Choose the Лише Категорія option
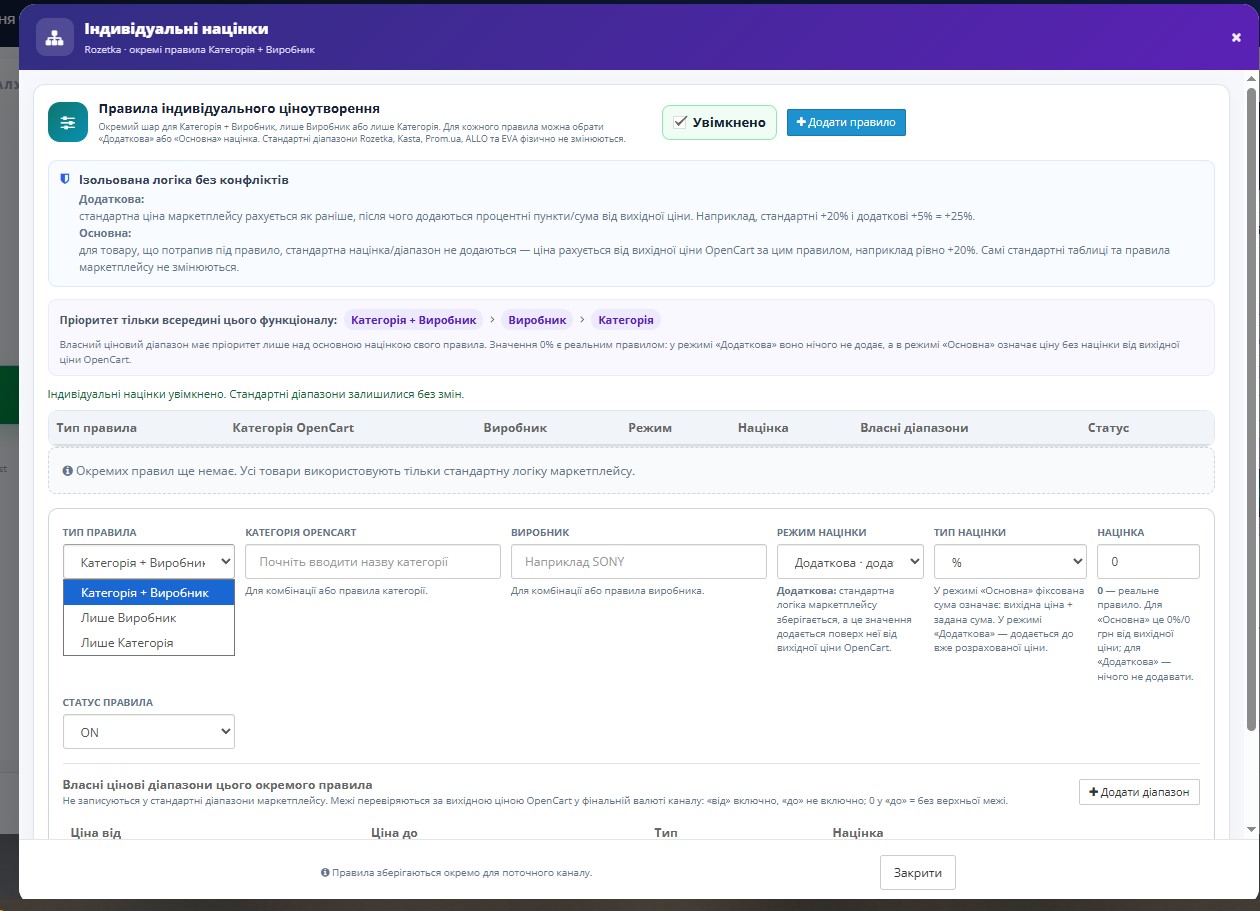This screenshot has height=911, width=1260. pos(149,643)
